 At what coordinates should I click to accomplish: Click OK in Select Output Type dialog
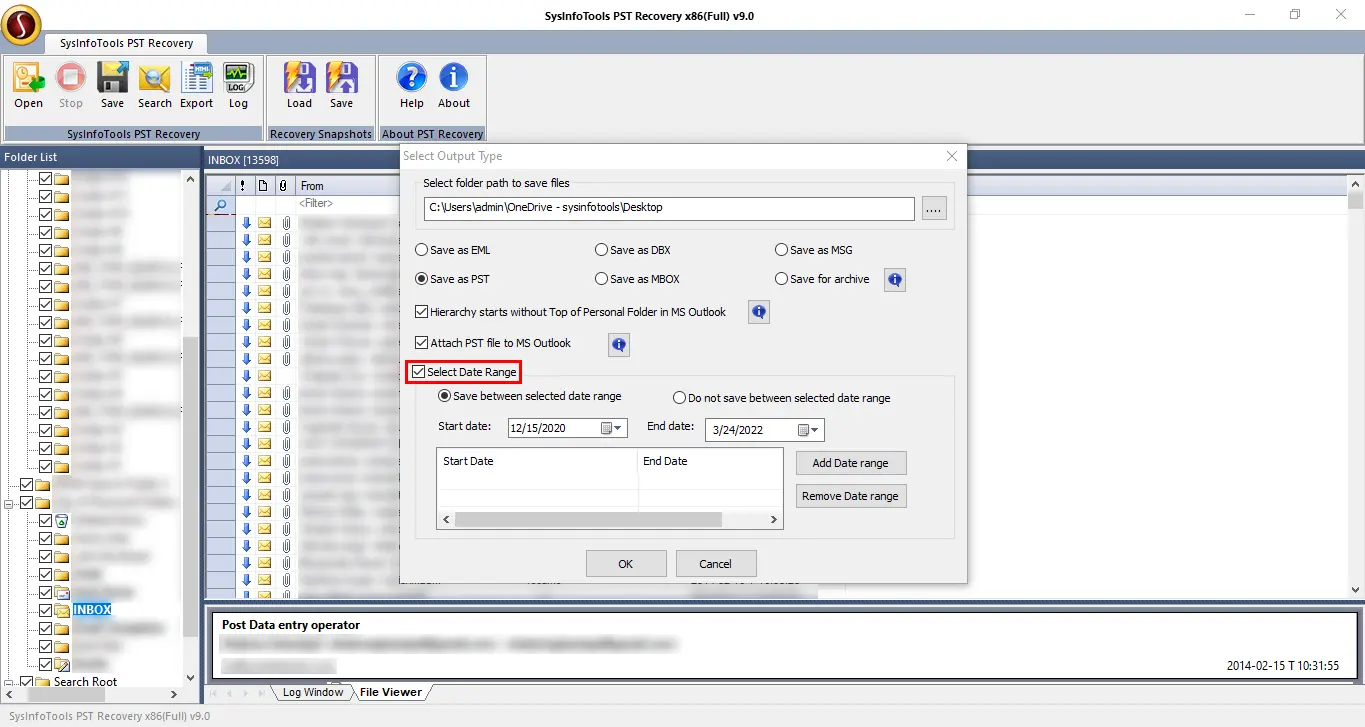click(x=626, y=564)
